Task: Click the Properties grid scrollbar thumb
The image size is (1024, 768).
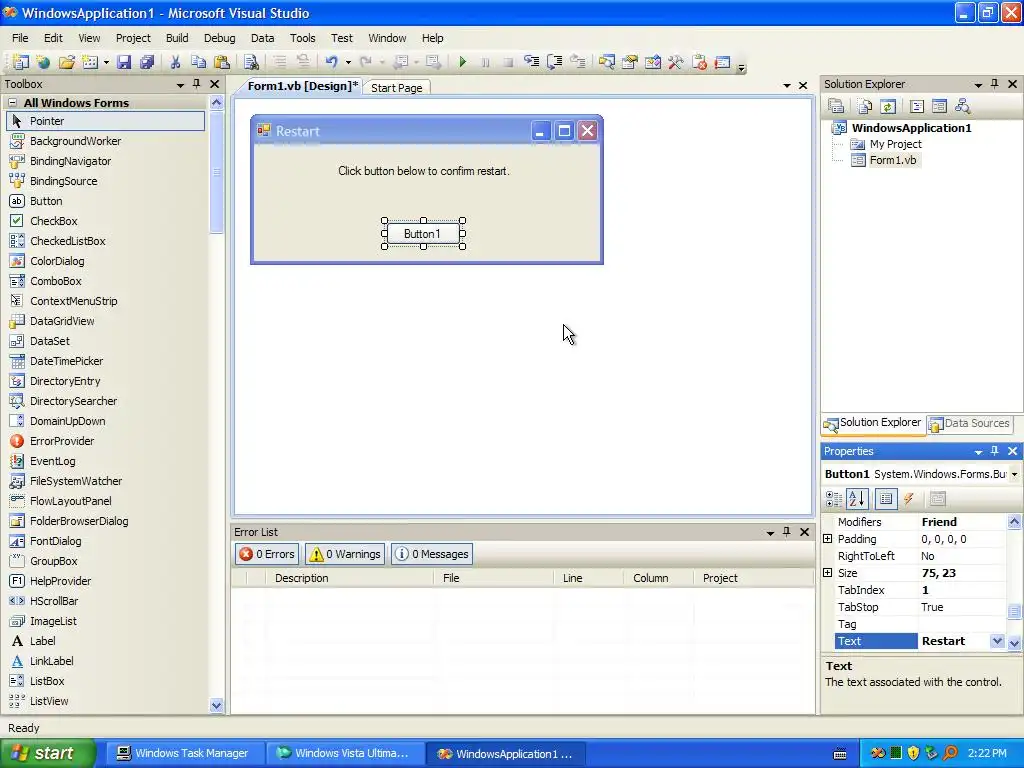Action: 1014,611
